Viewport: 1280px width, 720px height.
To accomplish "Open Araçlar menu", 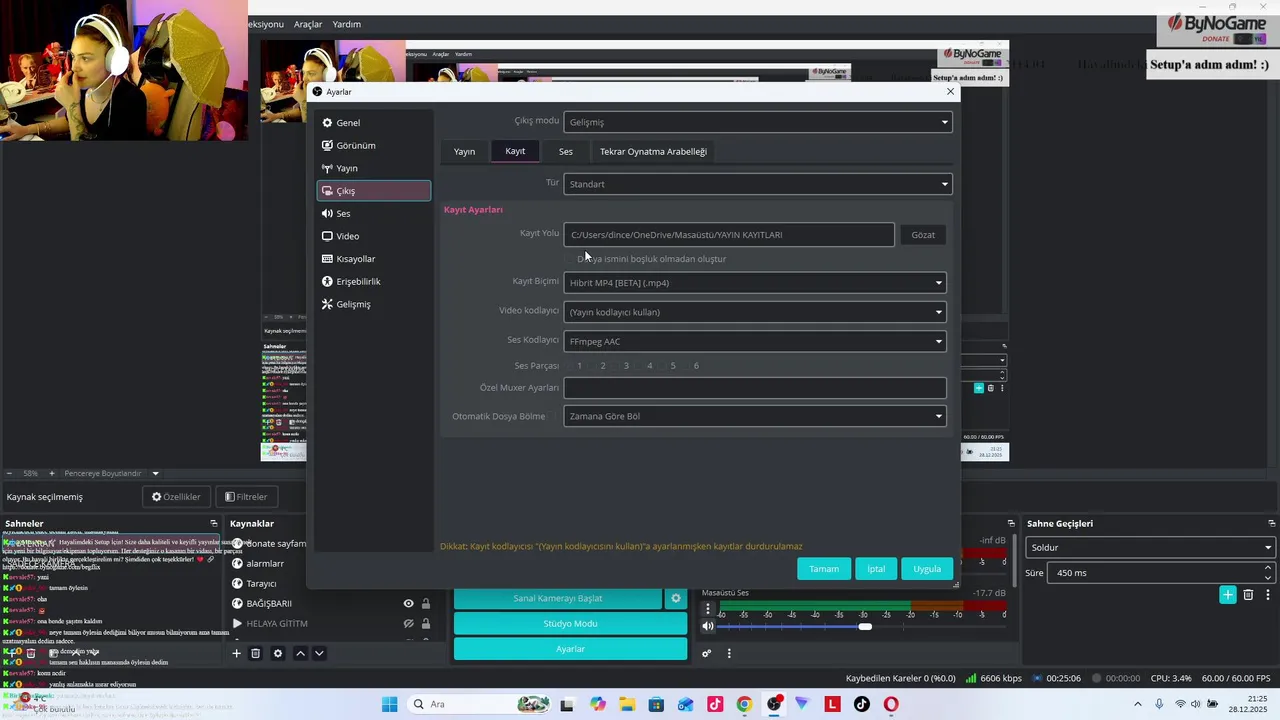I will (x=308, y=24).
